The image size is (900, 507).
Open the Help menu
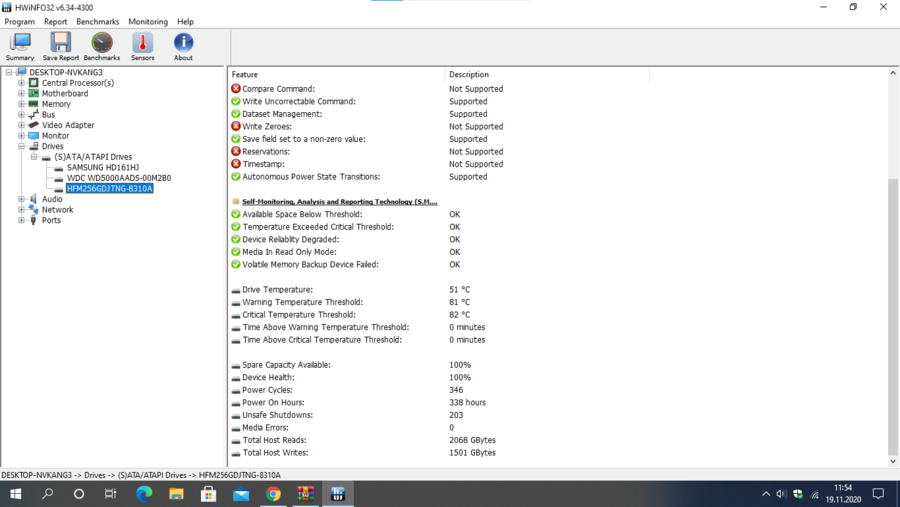185,22
